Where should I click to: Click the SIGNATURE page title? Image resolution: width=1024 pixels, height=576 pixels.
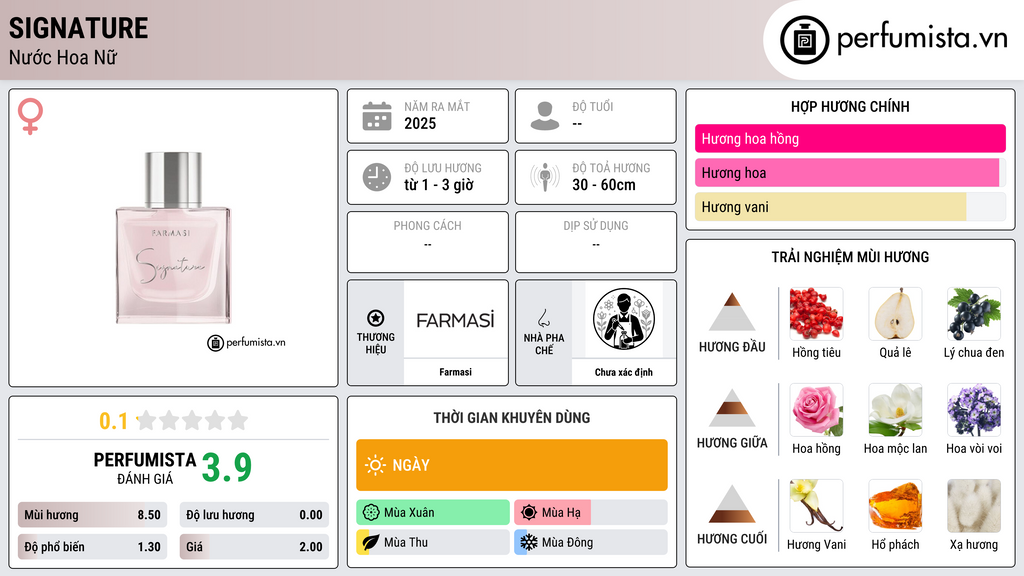[78, 28]
